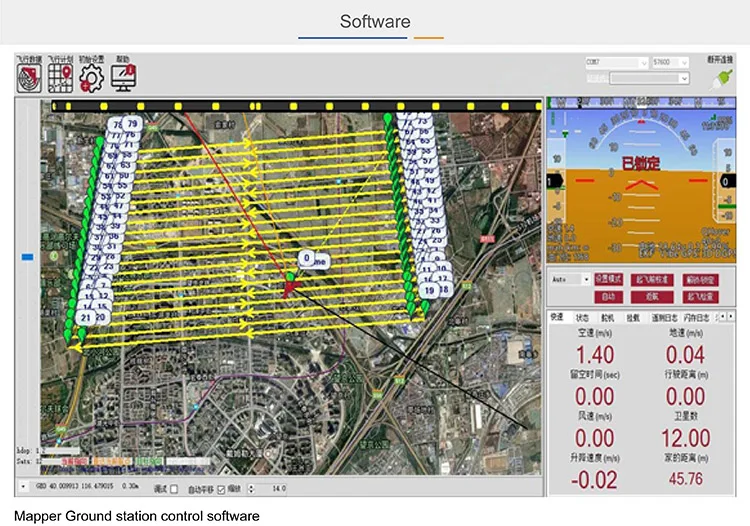This screenshot has width=750, height=526.
Task: Click the climb rate value -0.02
Action: (594, 480)
